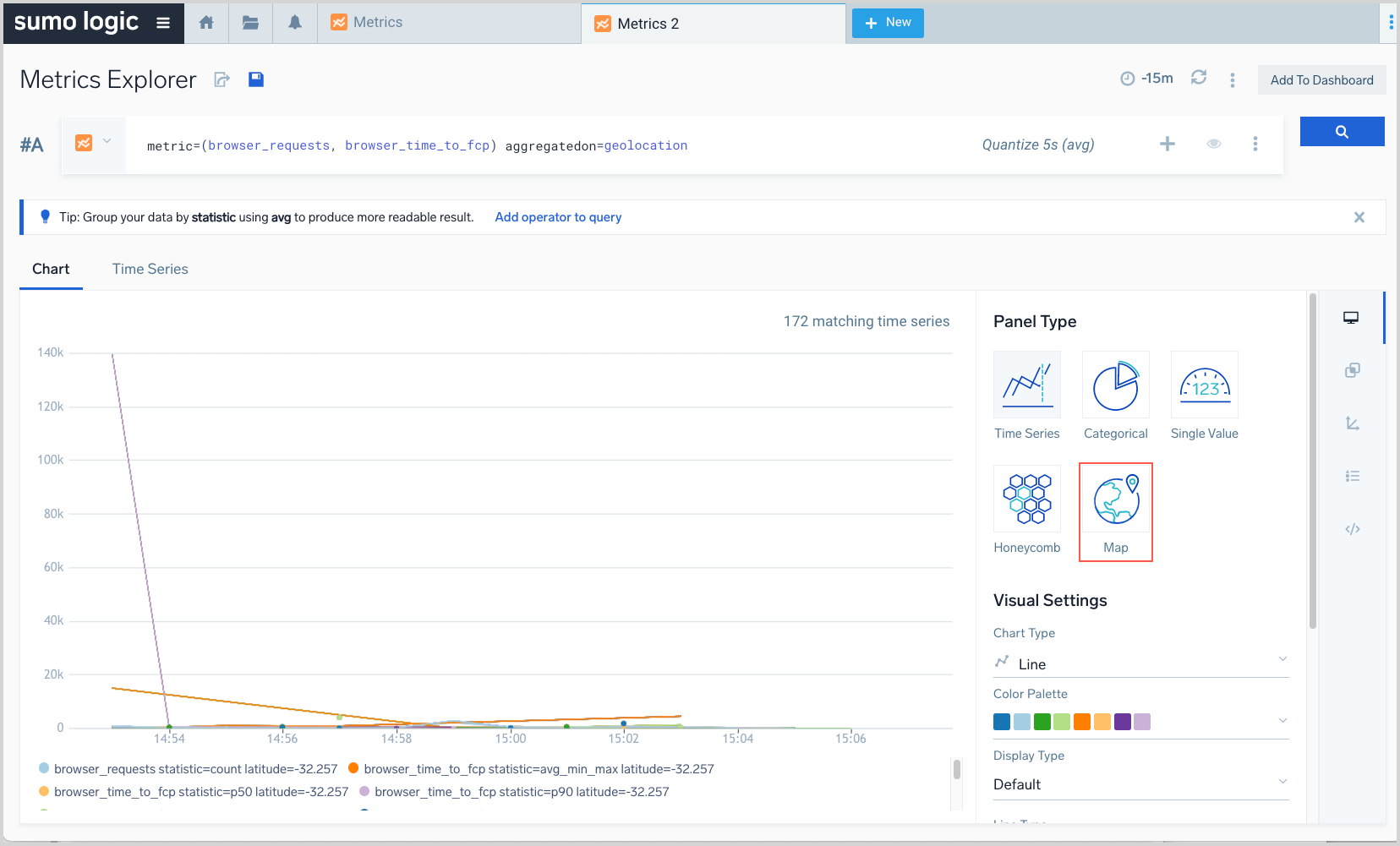
Task: Toggle browser_time_to_fcp p90 legend series
Action: click(521, 792)
